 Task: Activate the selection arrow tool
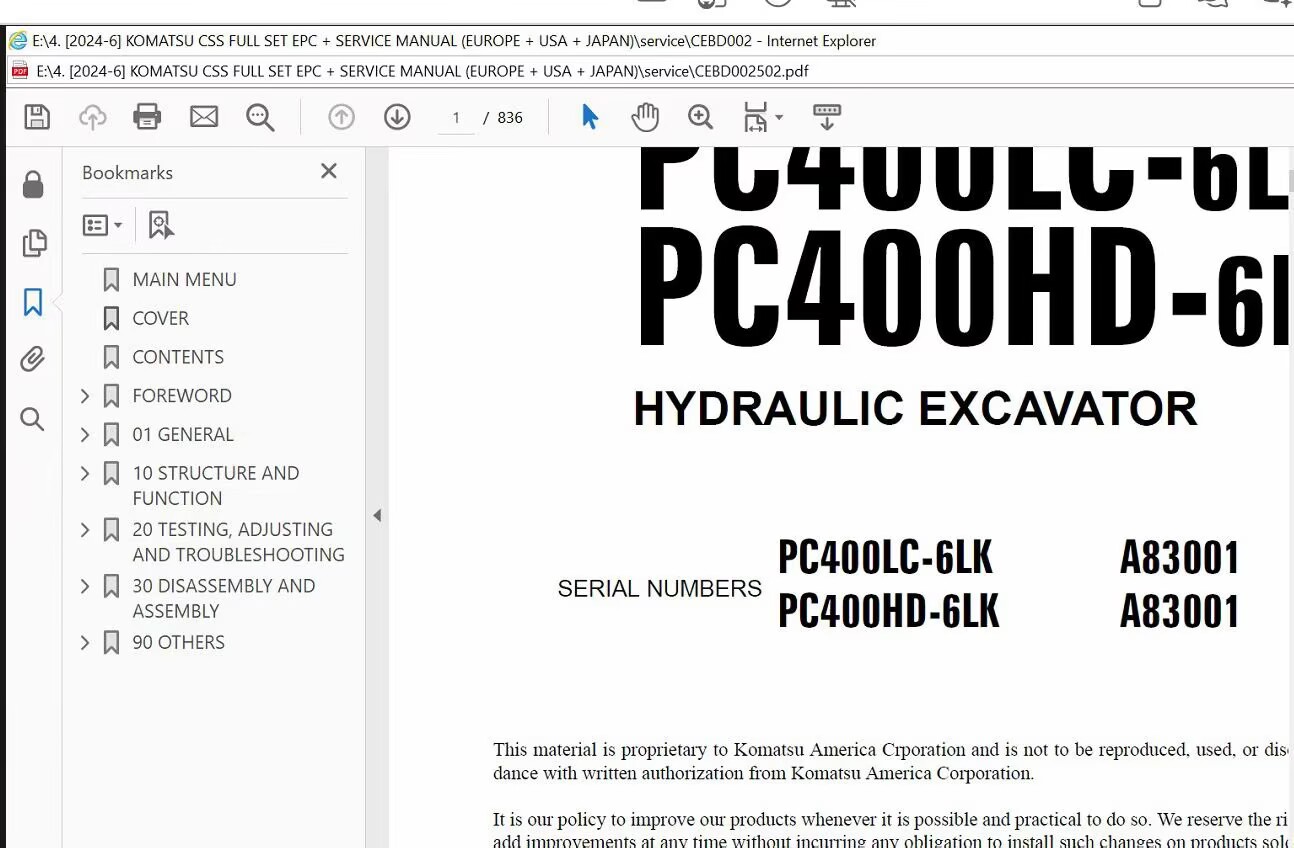tap(590, 117)
